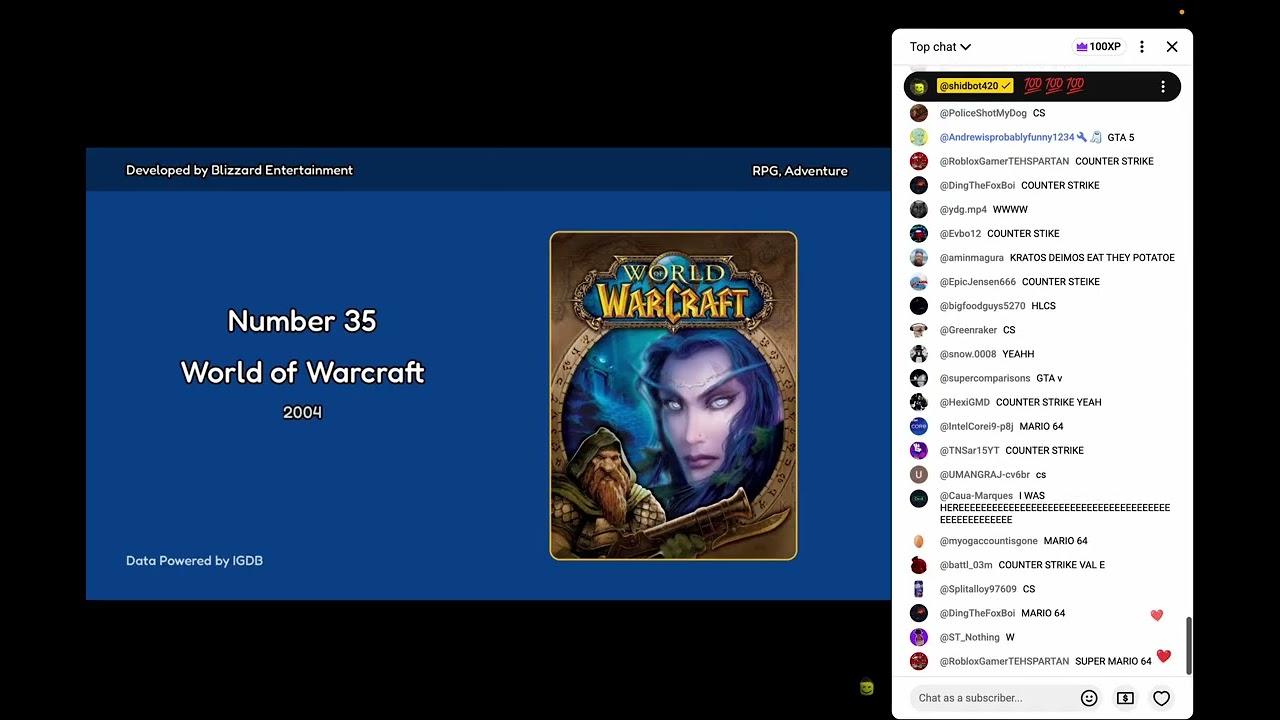Viewport: 1280px width, 720px height.
Task: Click 'YEAHH' message by snow.0008
Action: click(x=1018, y=354)
